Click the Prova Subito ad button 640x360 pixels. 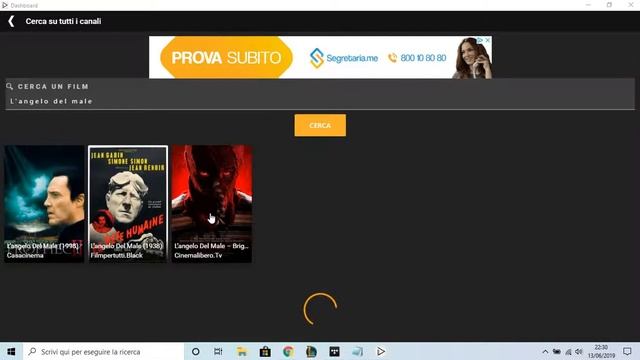pos(227,58)
